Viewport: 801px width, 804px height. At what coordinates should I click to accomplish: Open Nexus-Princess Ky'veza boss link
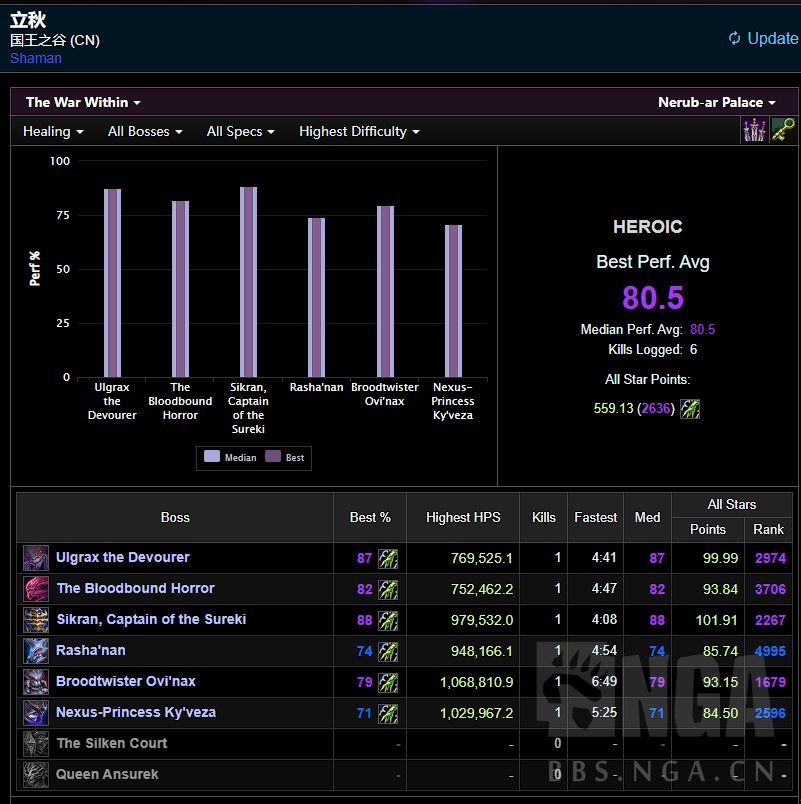[x=135, y=713]
